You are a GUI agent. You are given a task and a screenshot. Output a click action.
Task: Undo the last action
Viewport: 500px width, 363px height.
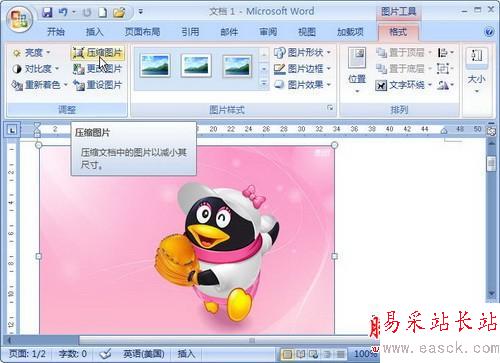pos(63,13)
